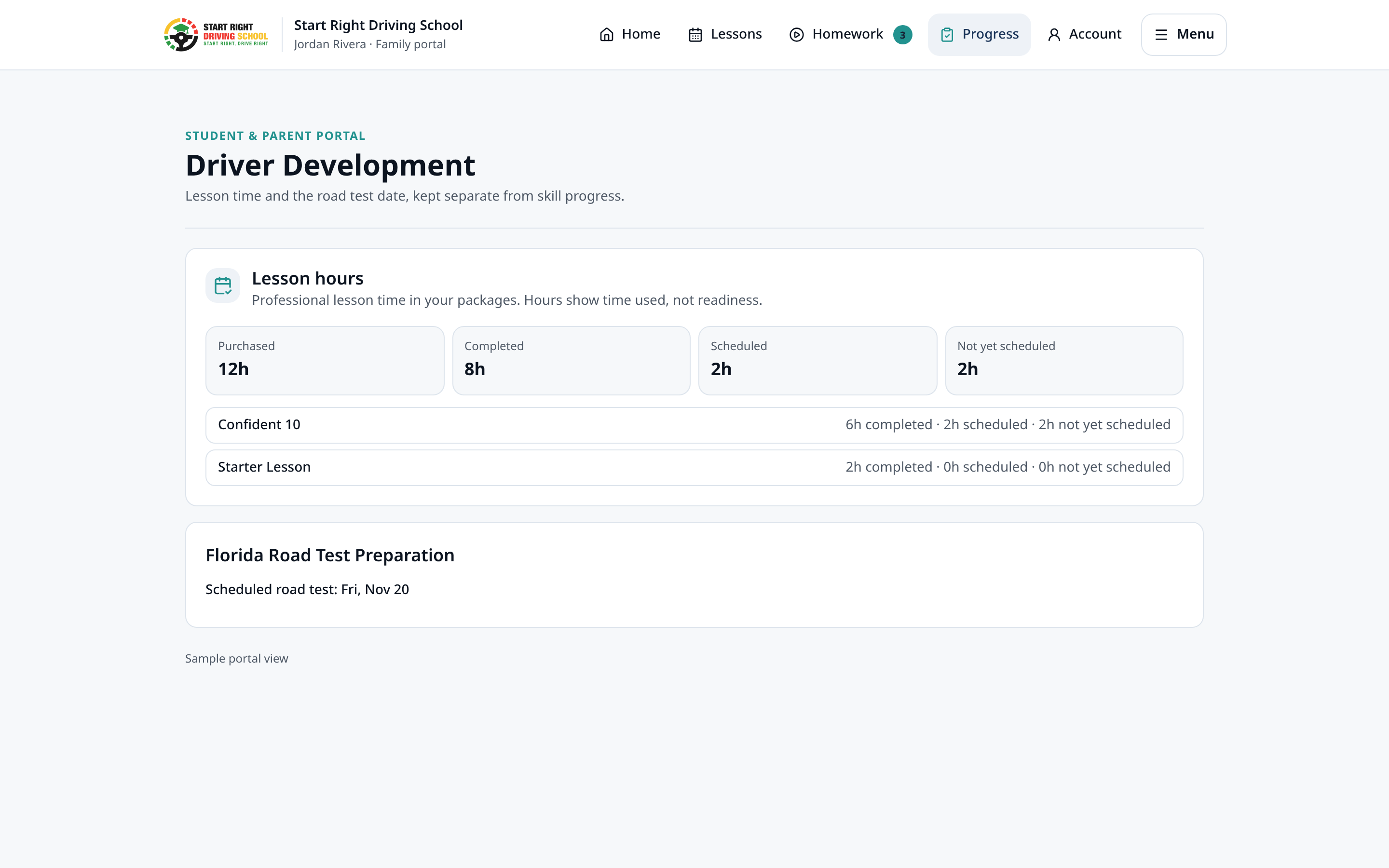Open the Menu button

pyautogui.click(x=1184, y=34)
